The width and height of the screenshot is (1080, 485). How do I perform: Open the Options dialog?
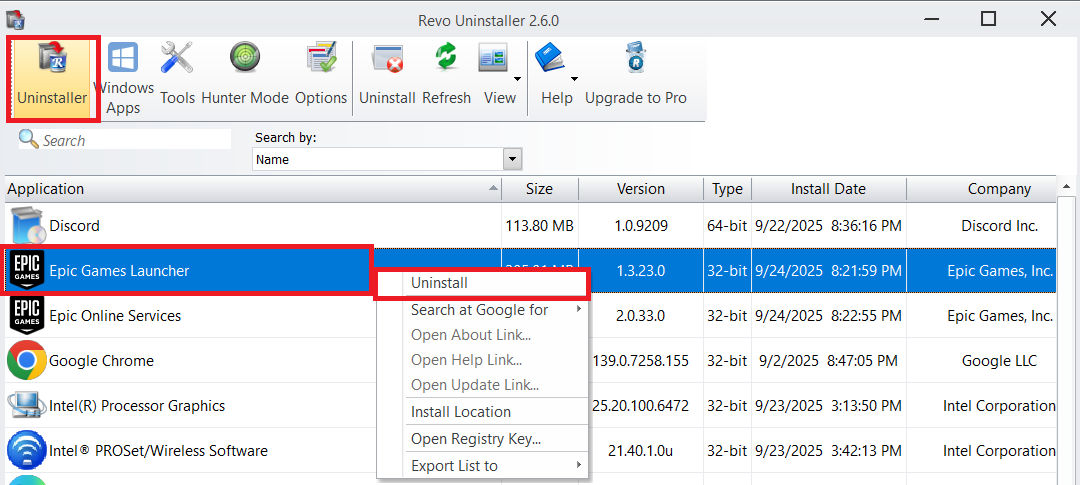click(x=321, y=74)
